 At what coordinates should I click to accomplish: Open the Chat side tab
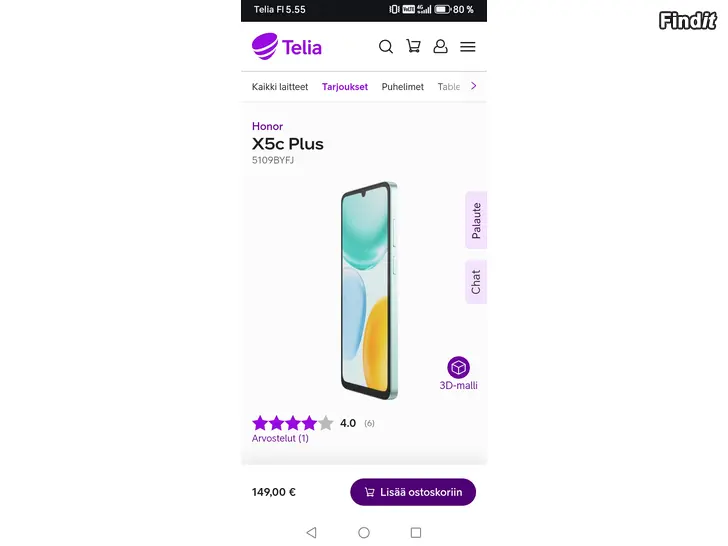(x=476, y=282)
